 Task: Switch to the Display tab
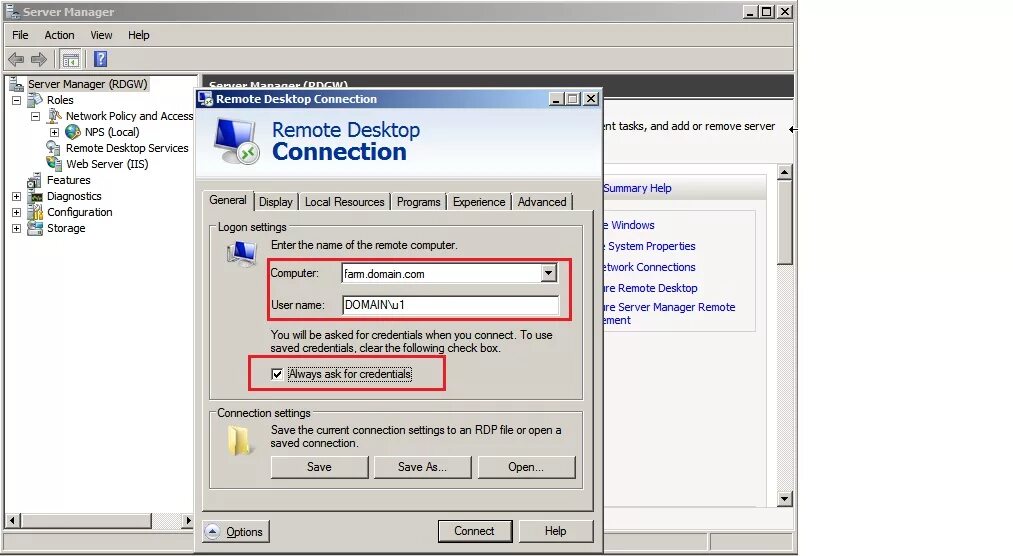[276, 202]
